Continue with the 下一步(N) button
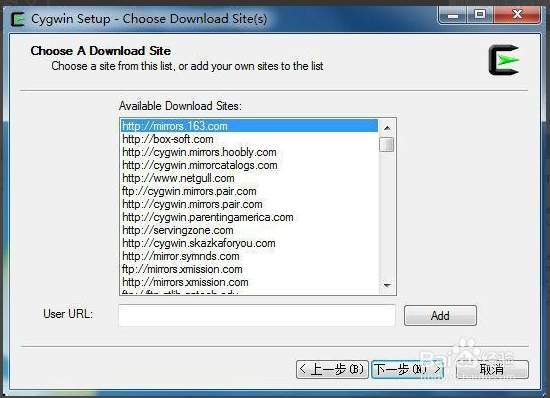Viewport: 550px width, 398px height. pyautogui.click(x=407, y=369)
